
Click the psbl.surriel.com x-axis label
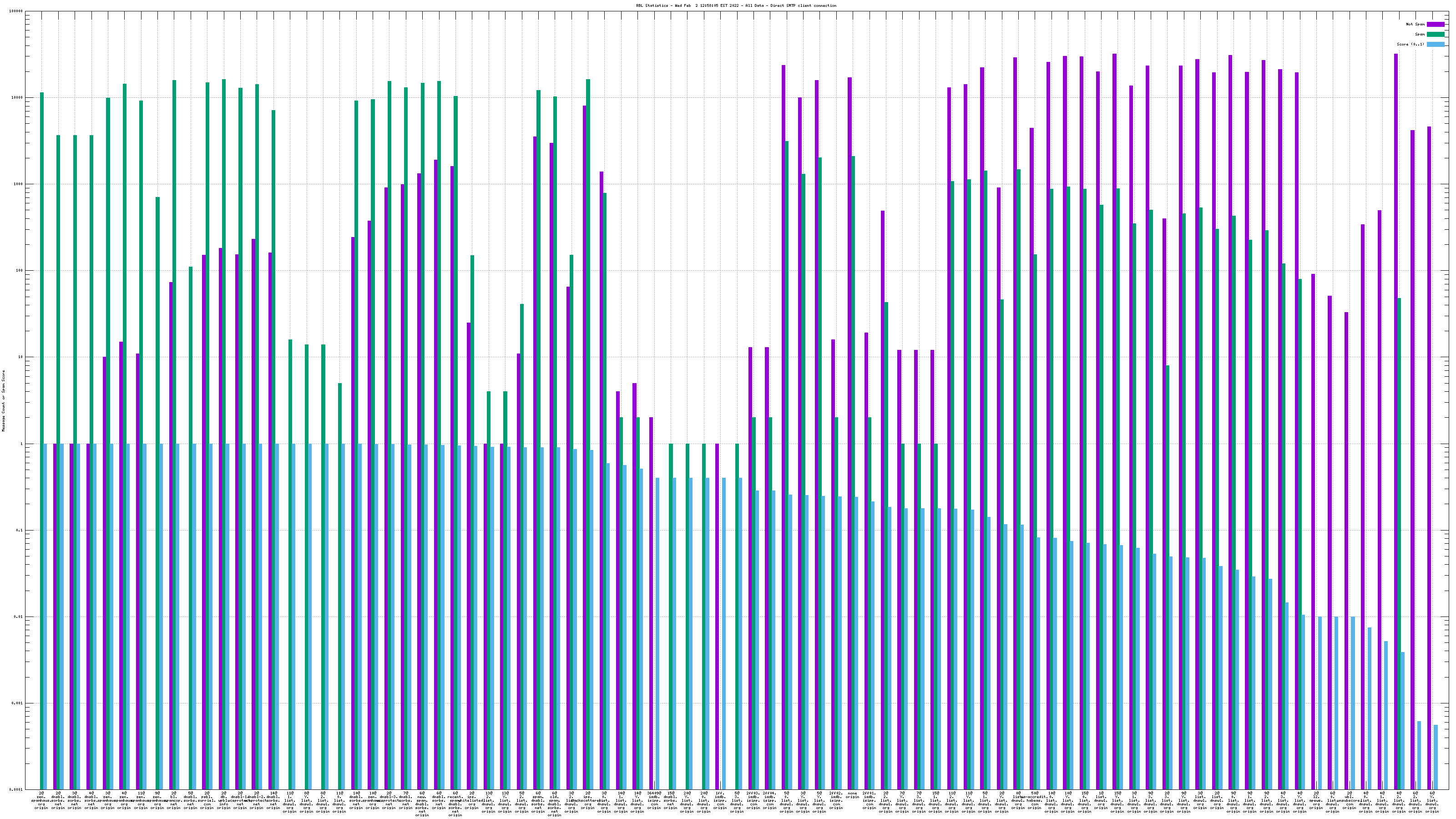coord(207,800)
